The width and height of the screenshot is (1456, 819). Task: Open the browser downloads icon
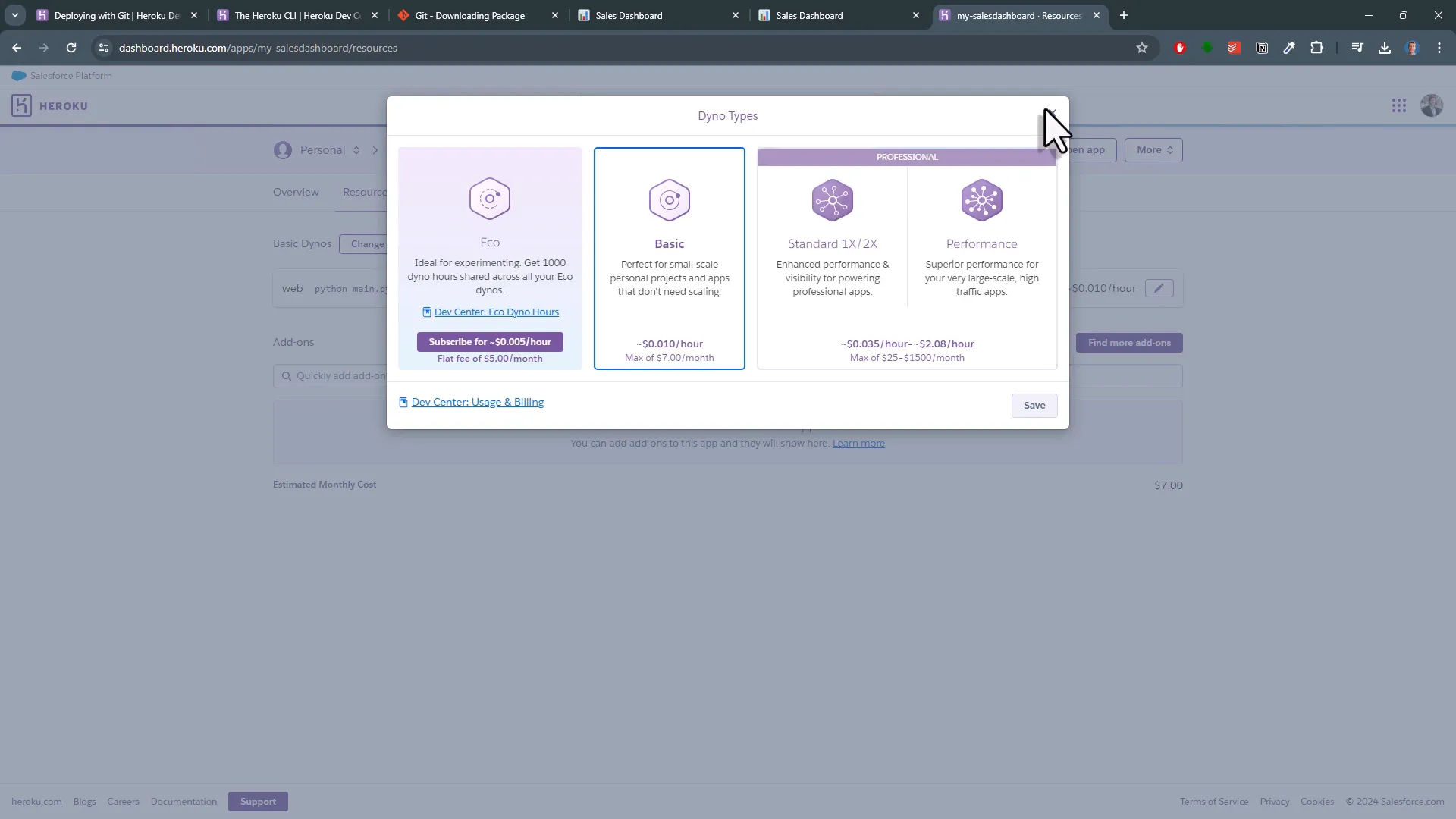click(1385, 47)
